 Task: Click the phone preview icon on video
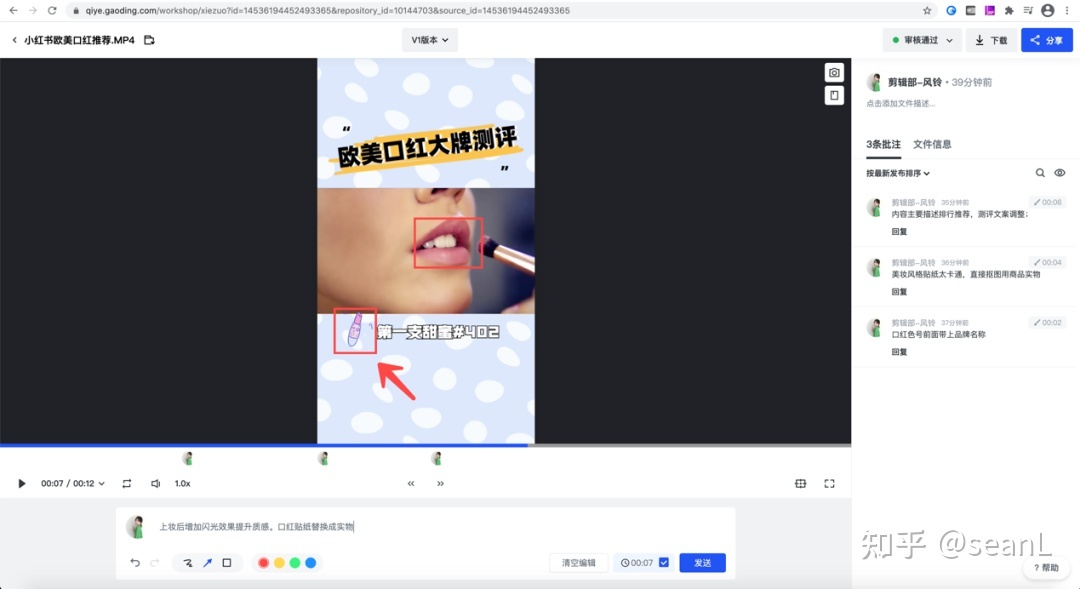coord(833,95)
